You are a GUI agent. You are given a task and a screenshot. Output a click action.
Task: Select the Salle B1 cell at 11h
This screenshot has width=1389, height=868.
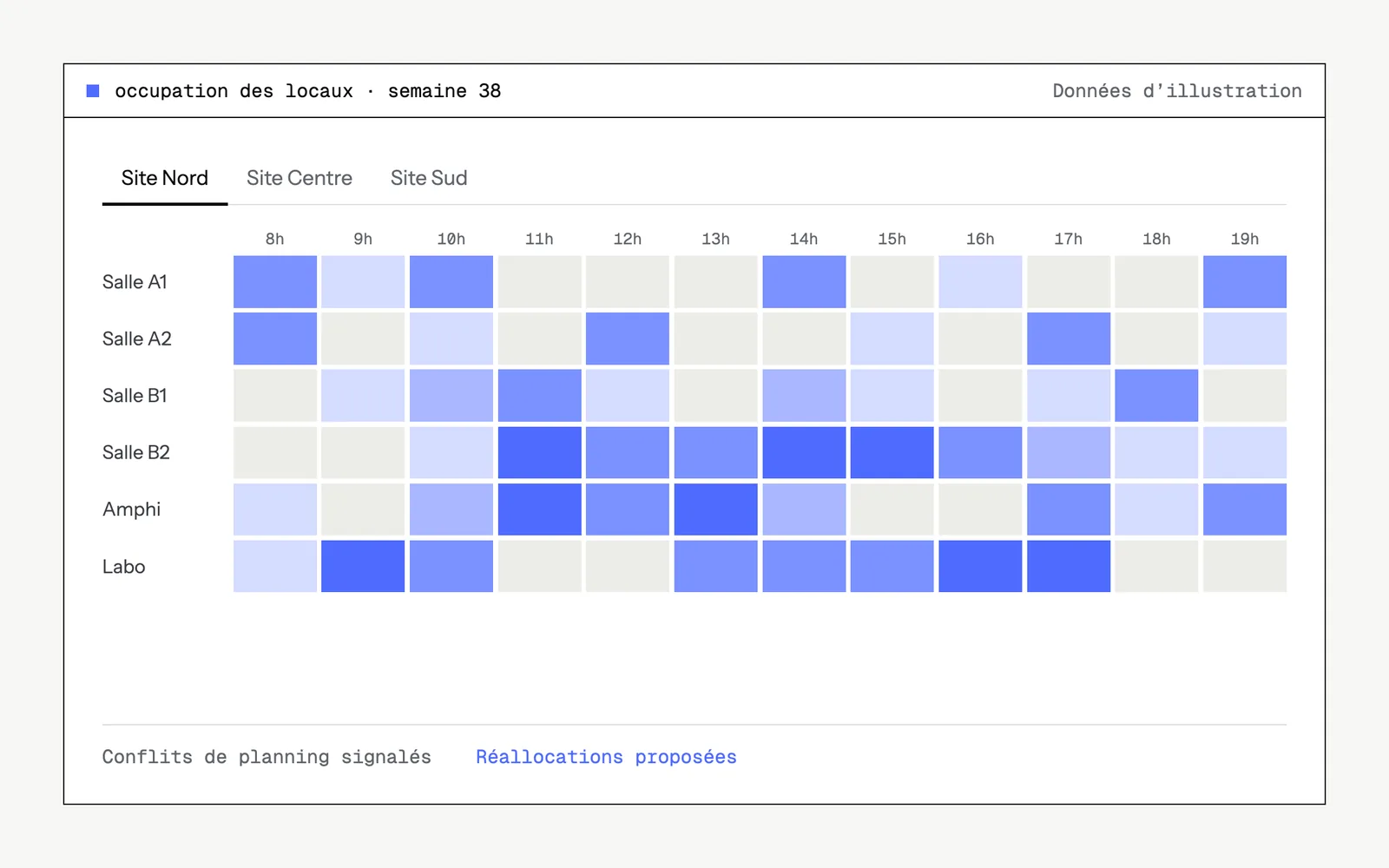(x=539, y=395)
